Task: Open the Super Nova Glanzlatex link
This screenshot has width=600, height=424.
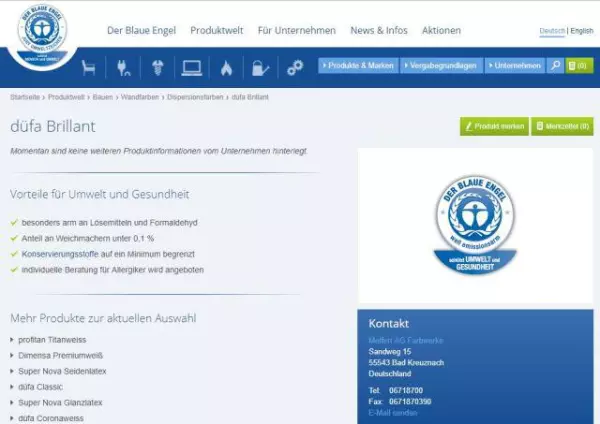Action: click(x=60, y=403)
